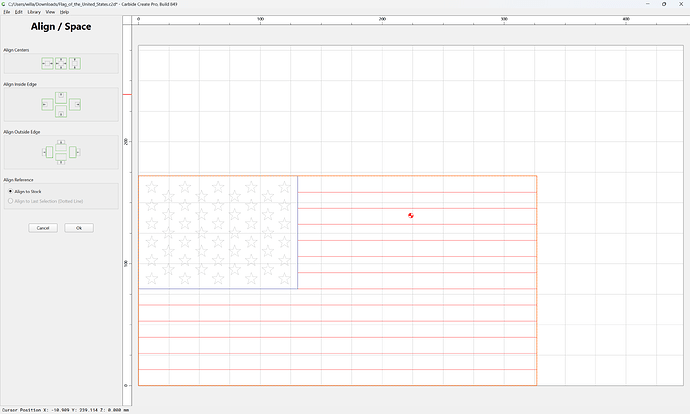Click the Align / Space panel heading

coord(61,26)
